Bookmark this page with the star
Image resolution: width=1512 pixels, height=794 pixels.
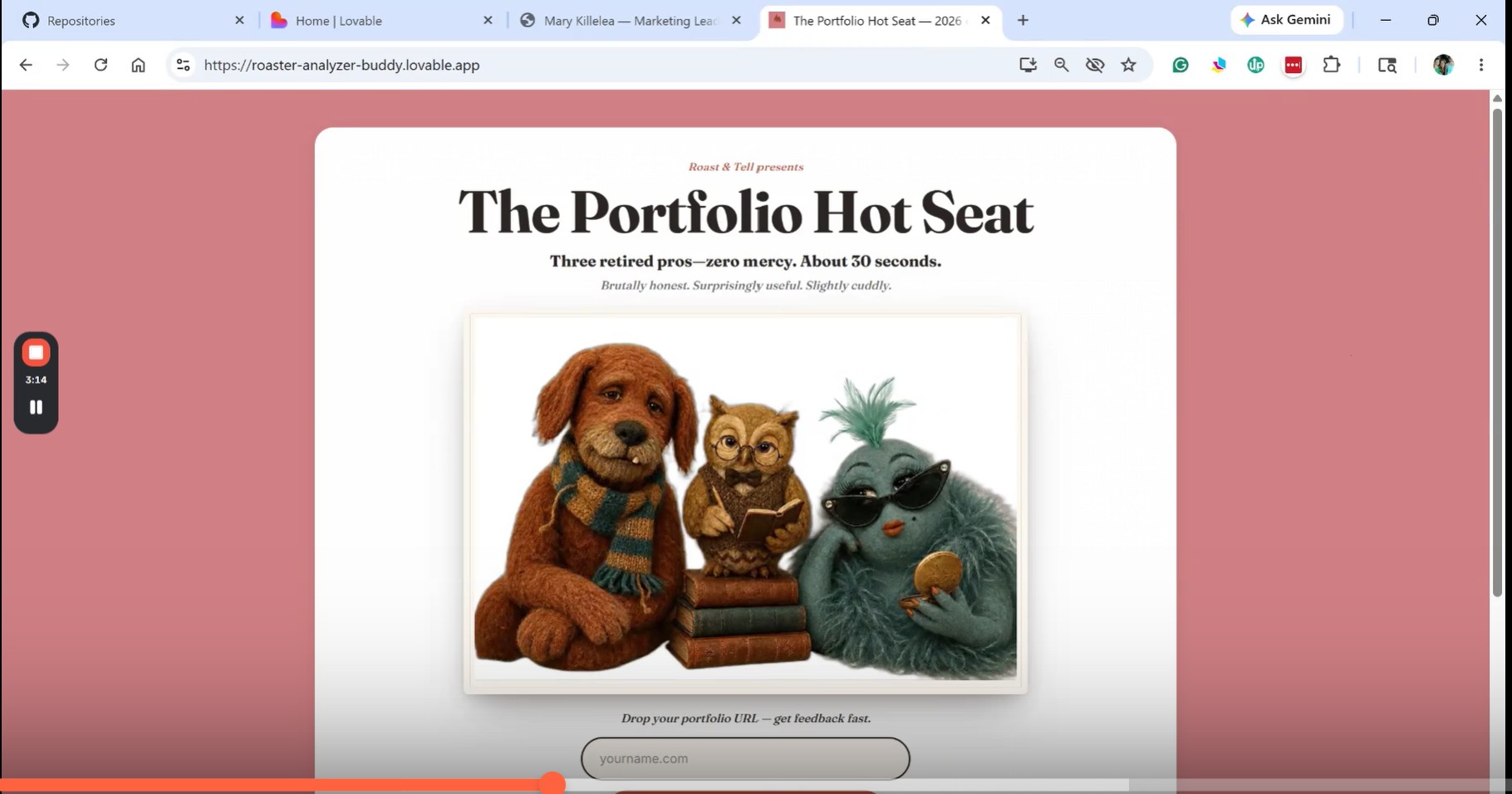[1128, 65]
